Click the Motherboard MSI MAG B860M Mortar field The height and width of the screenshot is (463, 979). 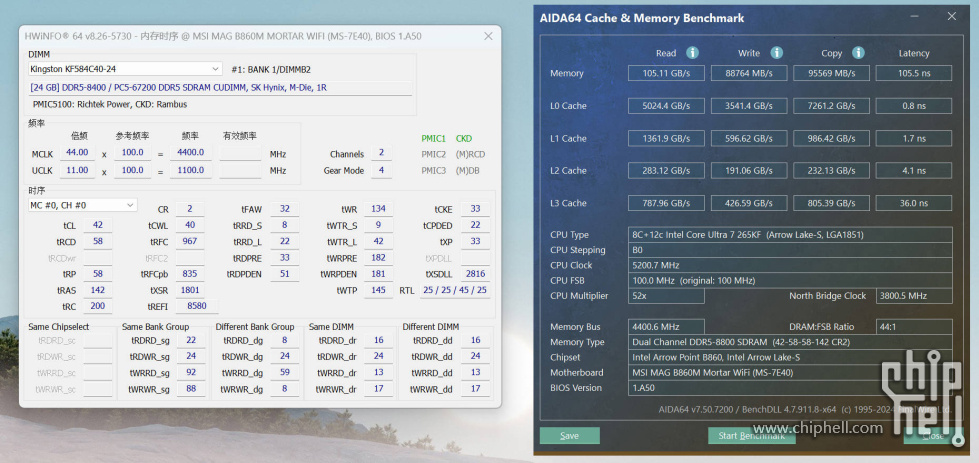tap(790, 373)
